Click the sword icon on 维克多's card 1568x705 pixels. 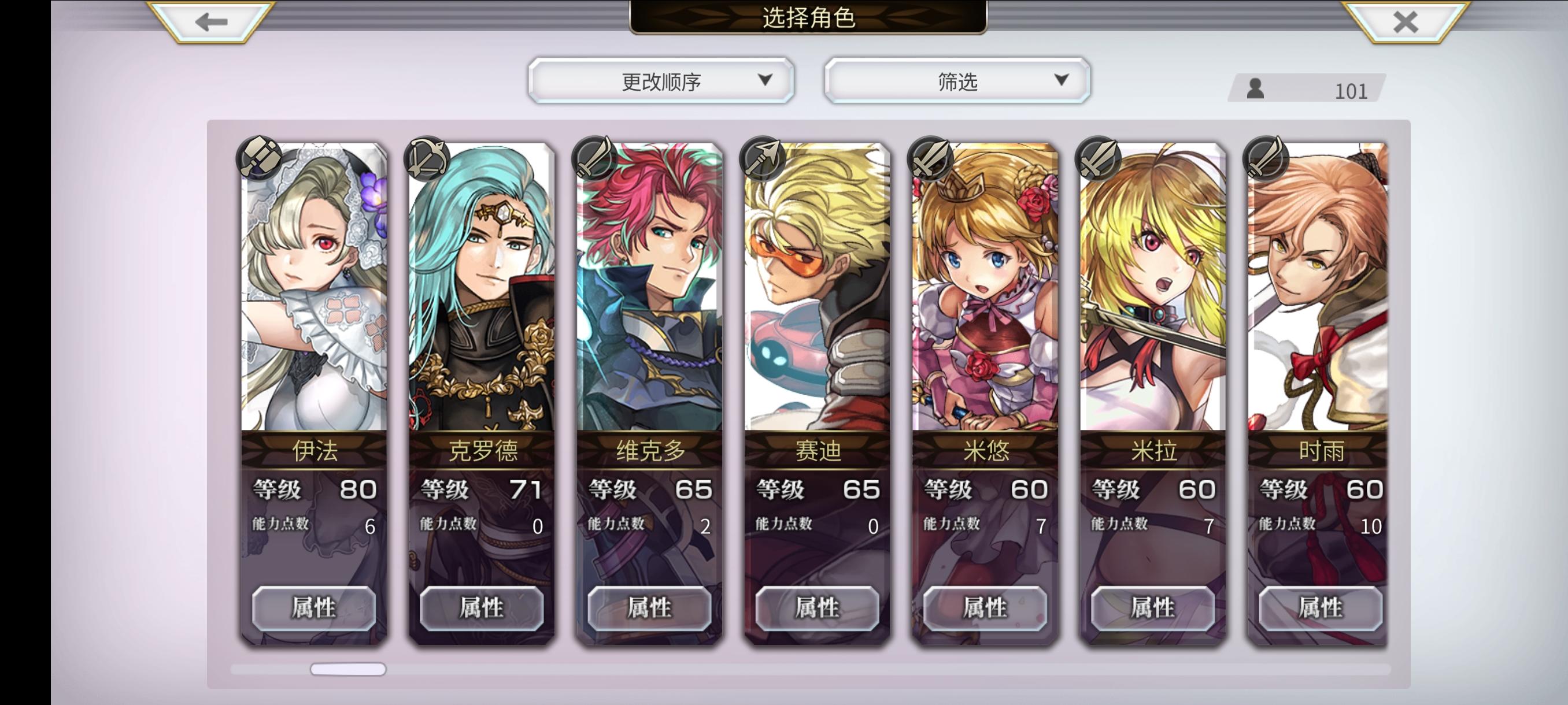pos(595,158)
